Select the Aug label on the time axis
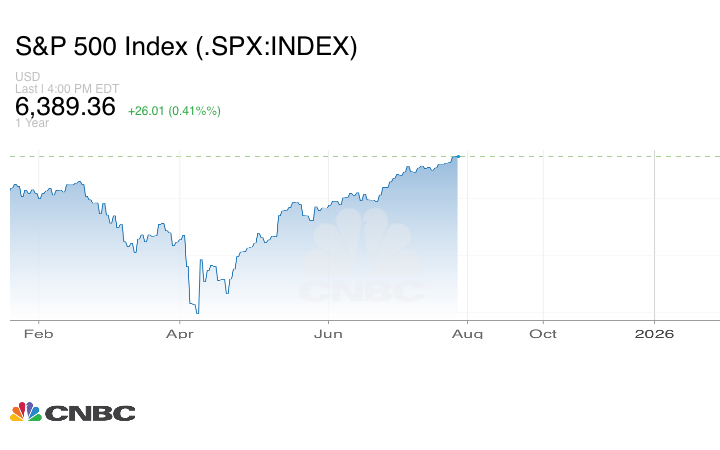 point(469,334)
